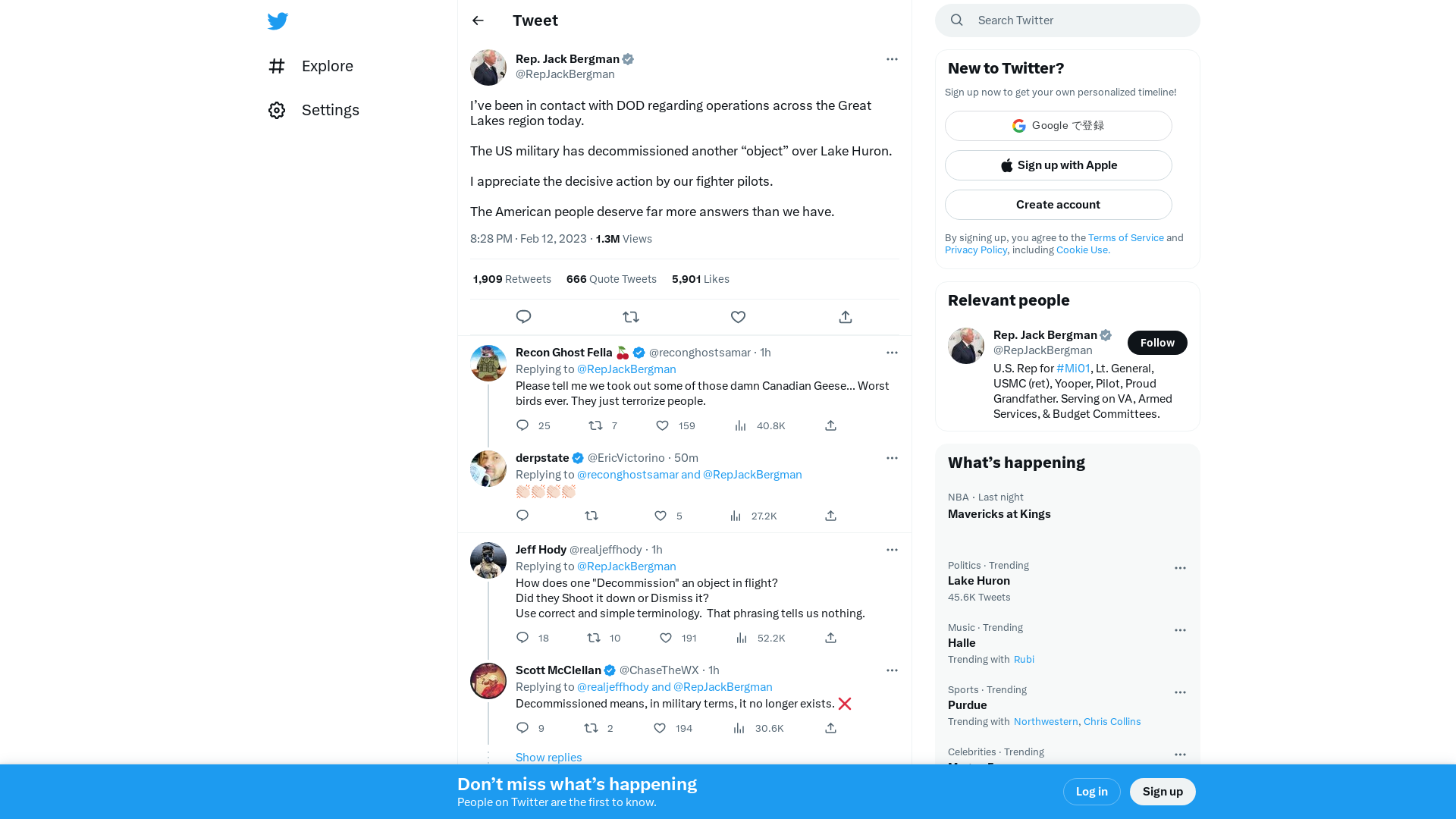Sign up with Apple link
The width and height of the screenshot is (1456, 819).
[1058, 165]
